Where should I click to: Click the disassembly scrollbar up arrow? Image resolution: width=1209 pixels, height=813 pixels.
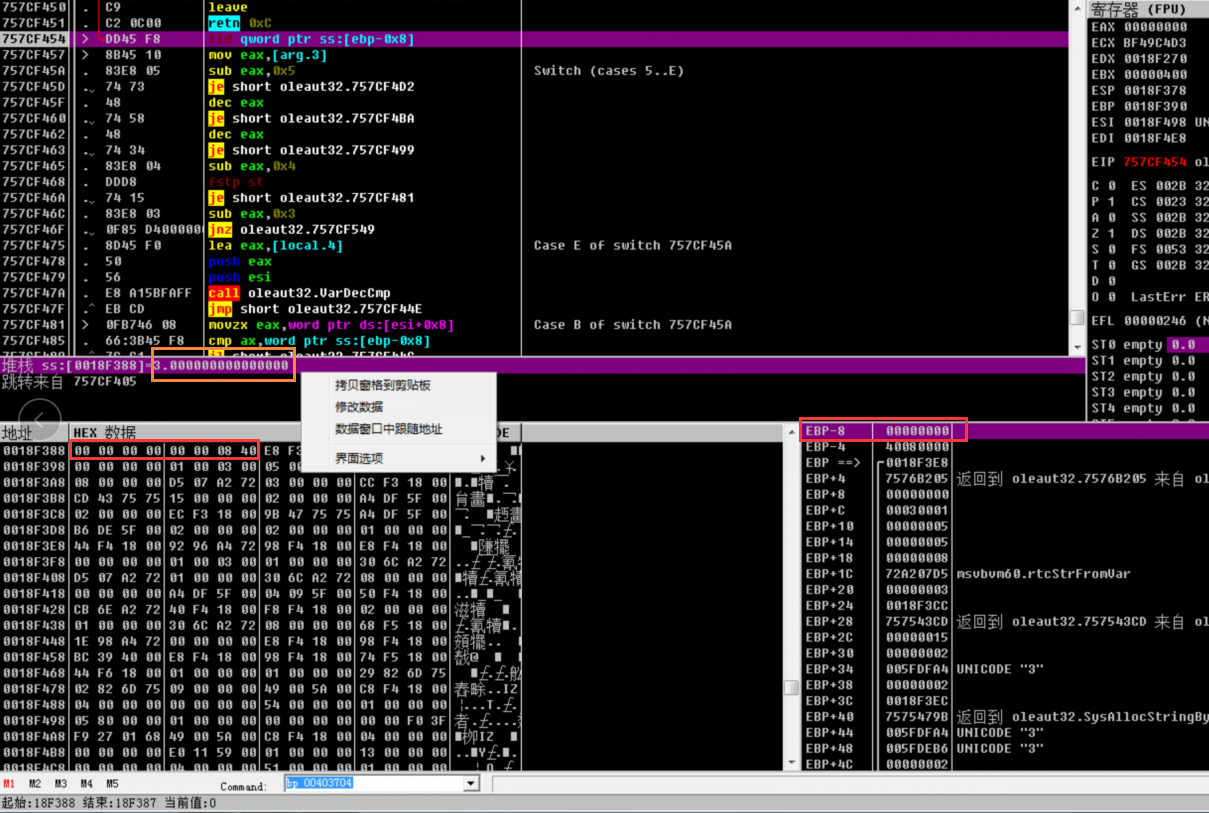pyautogui.click(x=1077, y=8)
